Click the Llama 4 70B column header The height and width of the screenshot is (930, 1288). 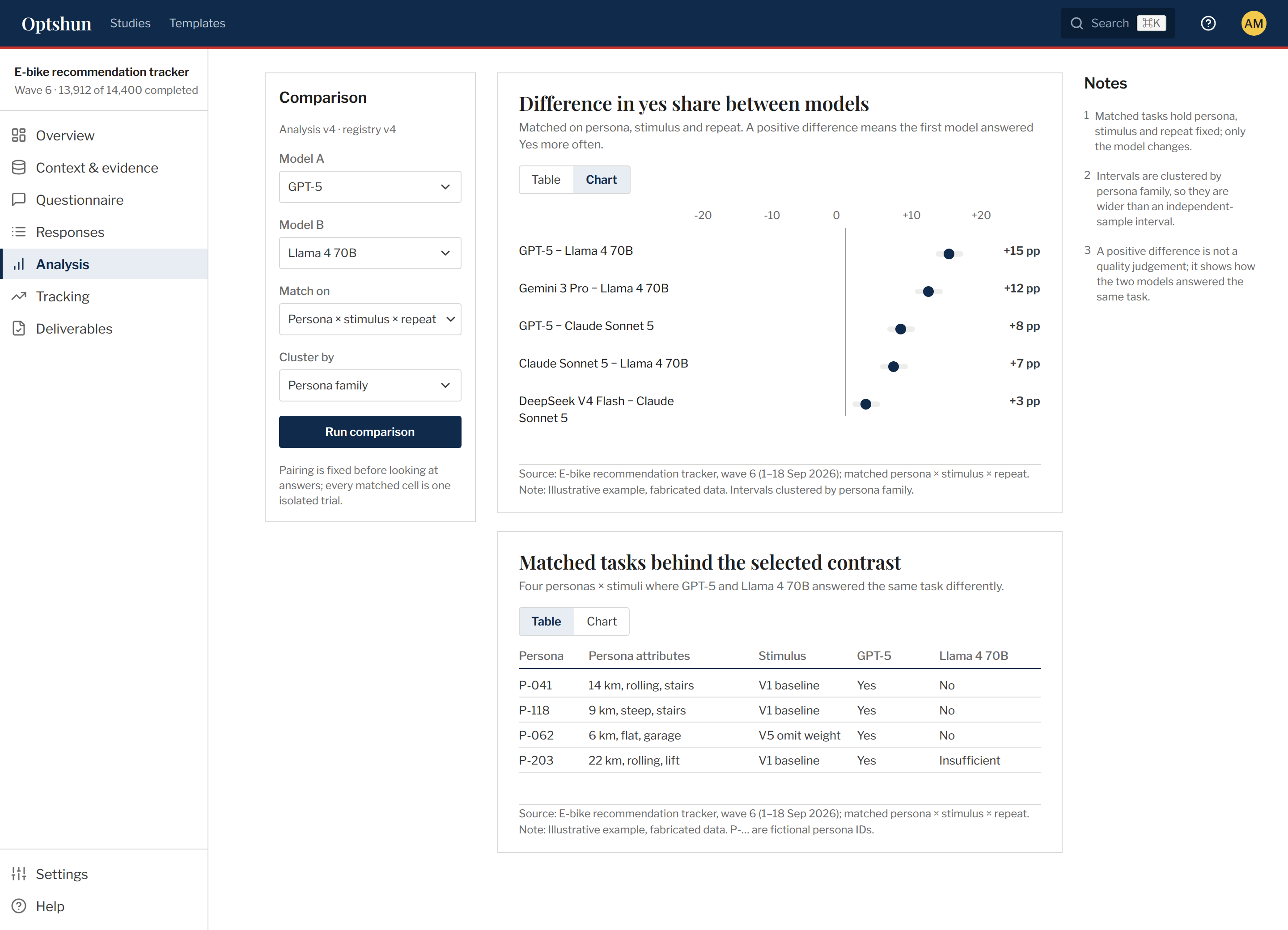[x=974, y=656]
